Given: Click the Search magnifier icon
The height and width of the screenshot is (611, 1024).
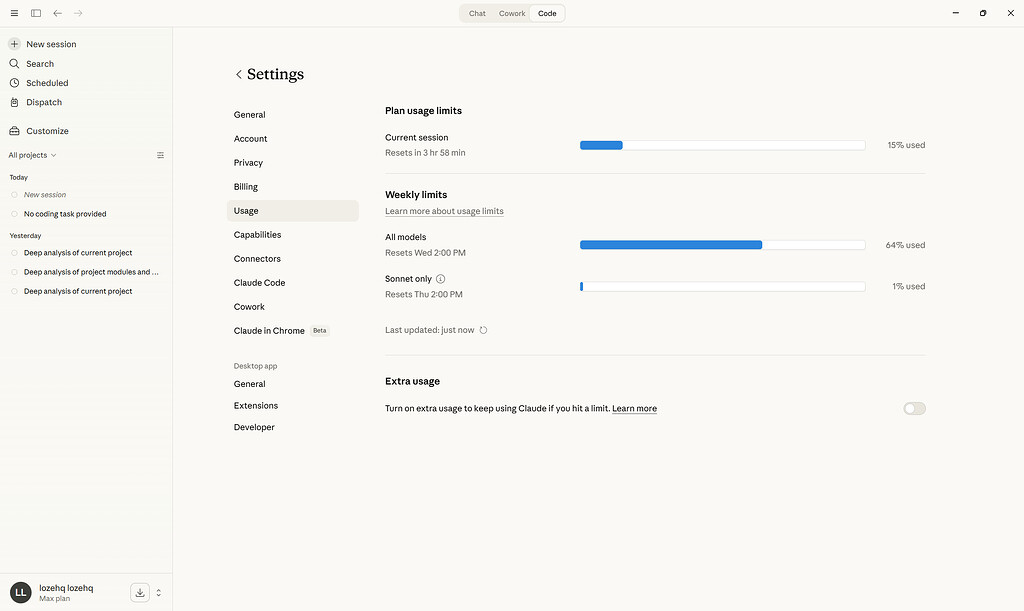Looking at the screenshot, I should click(14, 63).
